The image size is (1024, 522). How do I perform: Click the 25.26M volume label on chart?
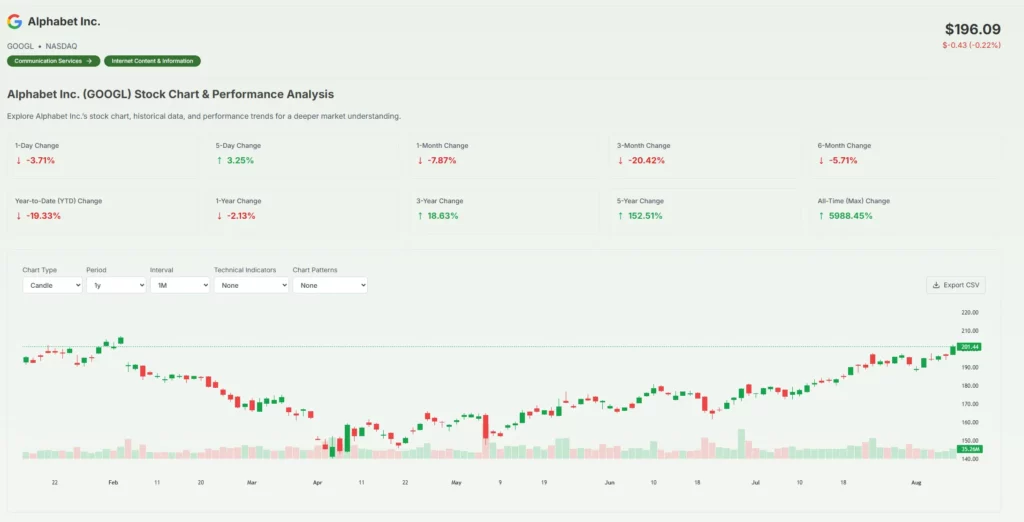(969, 449)
